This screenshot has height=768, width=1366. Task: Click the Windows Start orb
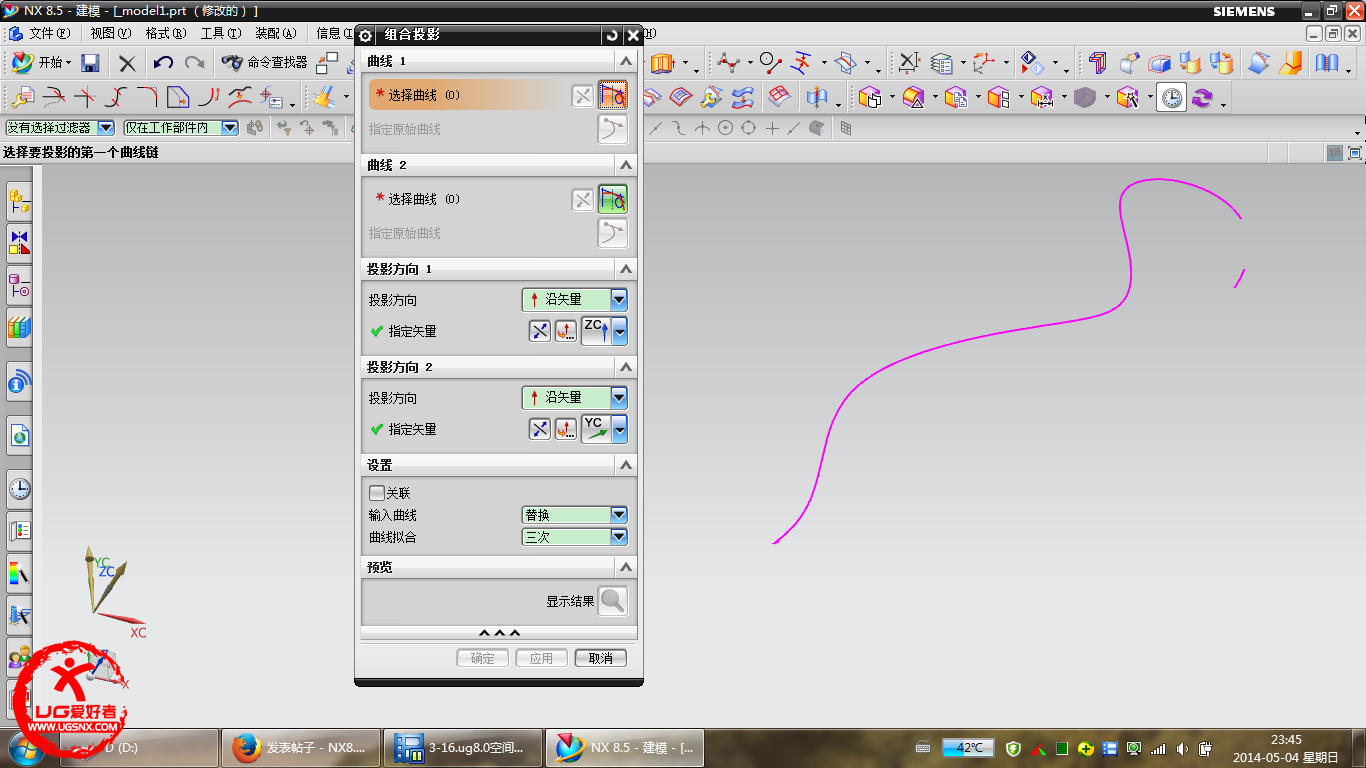pos(27,747)
